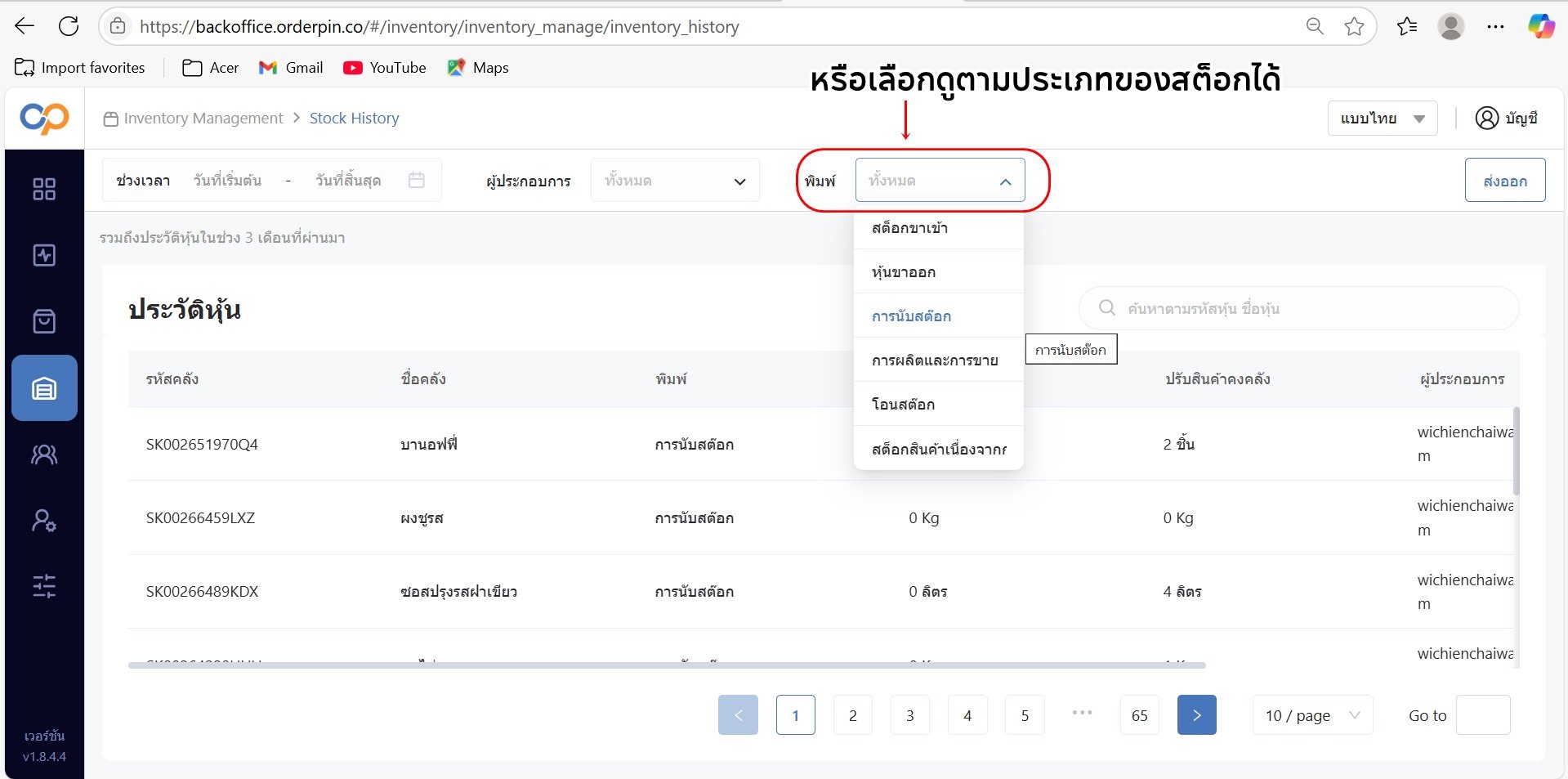Open the favorites list icon
The height and width of the screenshot is (779, 1568).
[1407, 26]
